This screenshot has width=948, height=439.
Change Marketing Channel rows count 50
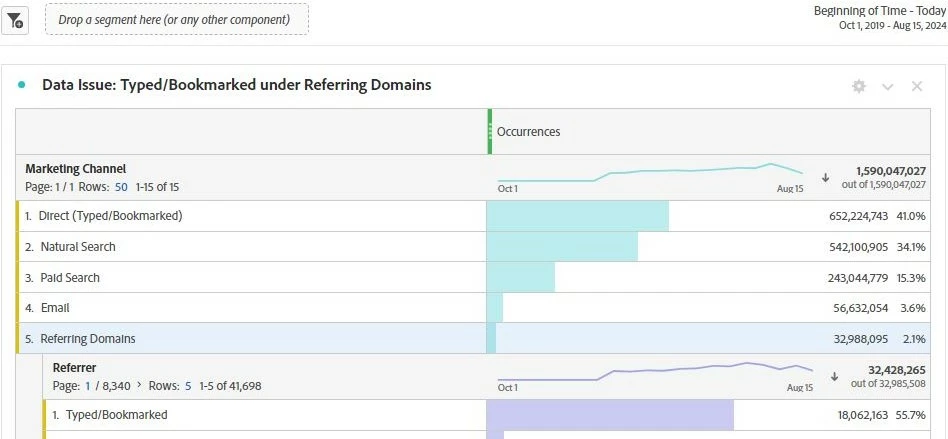pos(121,187)
